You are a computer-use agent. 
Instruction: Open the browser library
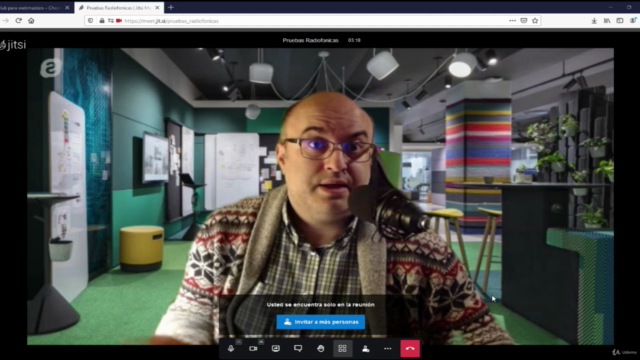pyautogui.click(x=607, y=21)
